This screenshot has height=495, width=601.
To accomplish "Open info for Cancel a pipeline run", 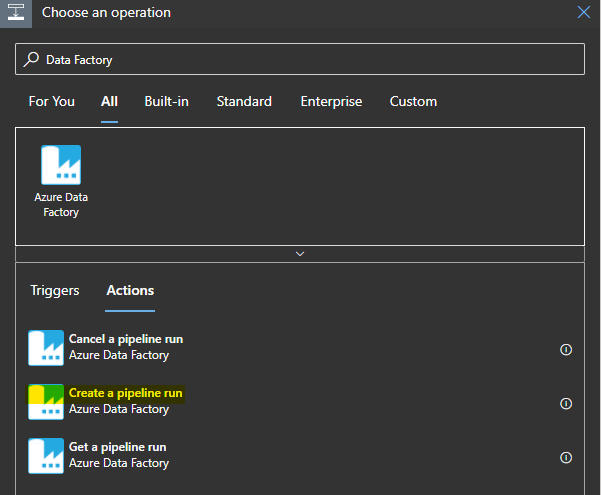I will 566,349.
